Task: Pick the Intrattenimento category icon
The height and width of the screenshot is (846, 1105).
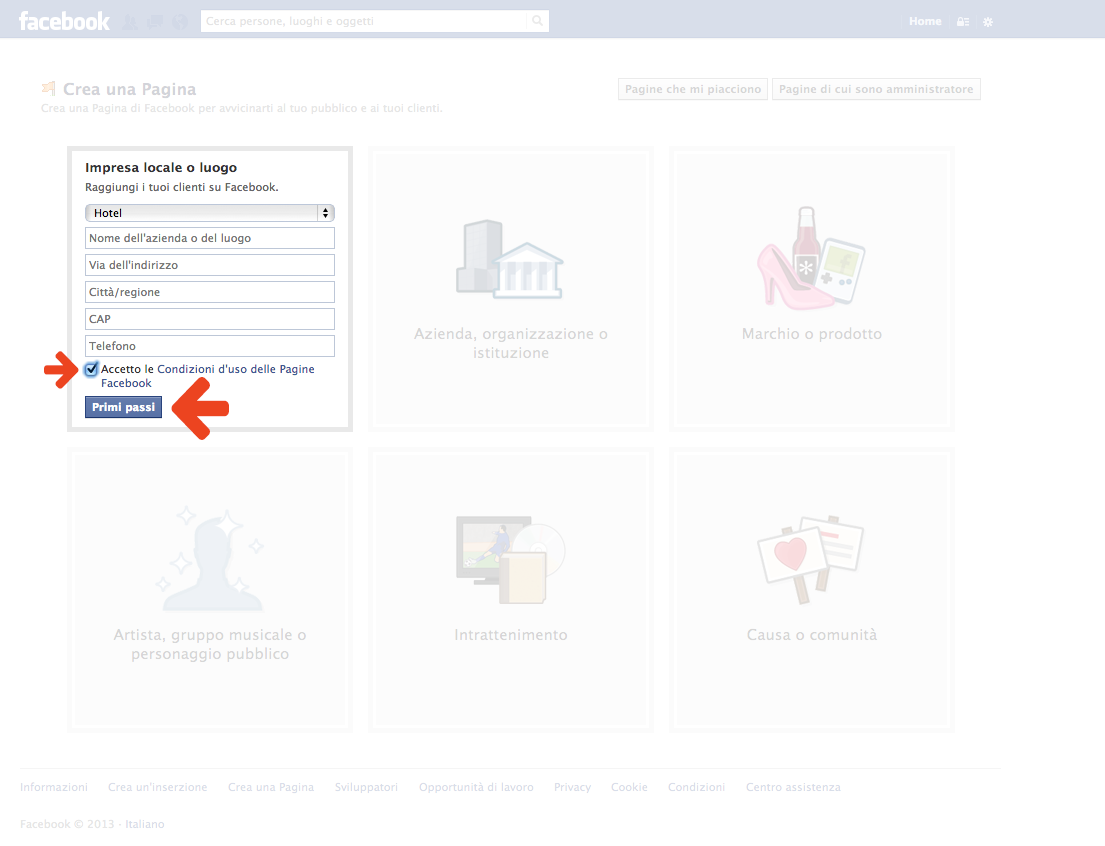Action: point(510,559)
